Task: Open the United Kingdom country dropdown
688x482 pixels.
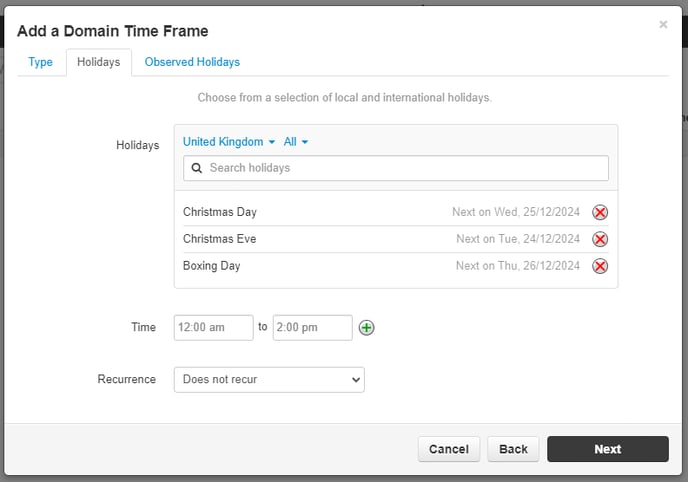Action: 229,142
